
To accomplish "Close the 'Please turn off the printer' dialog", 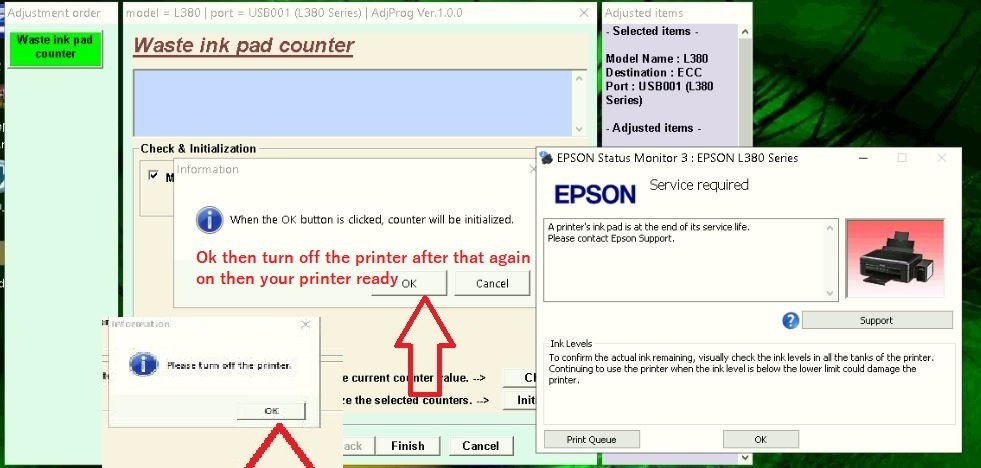I will point(305,324).
